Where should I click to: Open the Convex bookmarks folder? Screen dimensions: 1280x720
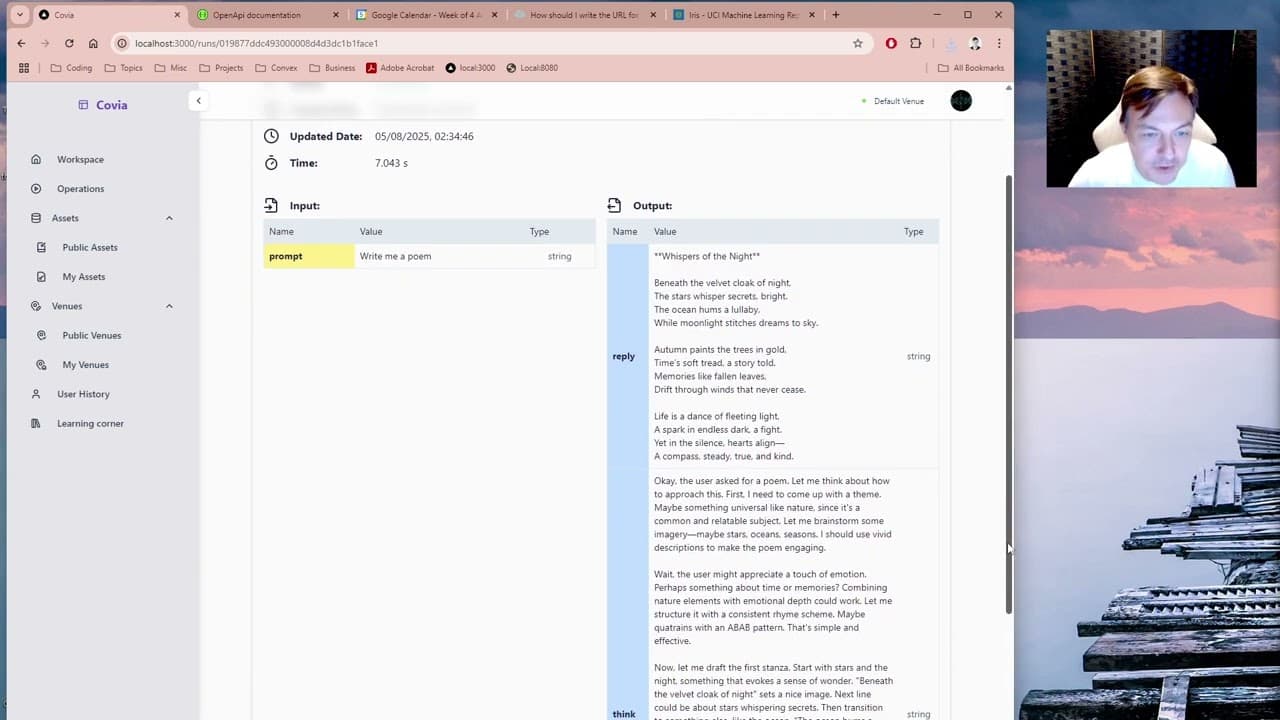(x=276, y=68)
